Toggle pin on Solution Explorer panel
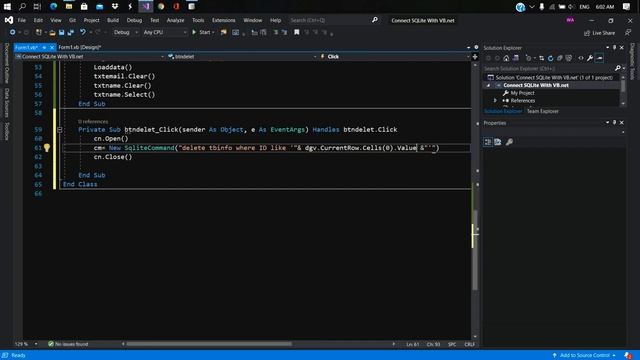This screenshot has width=640, height=360. point(614,48)
